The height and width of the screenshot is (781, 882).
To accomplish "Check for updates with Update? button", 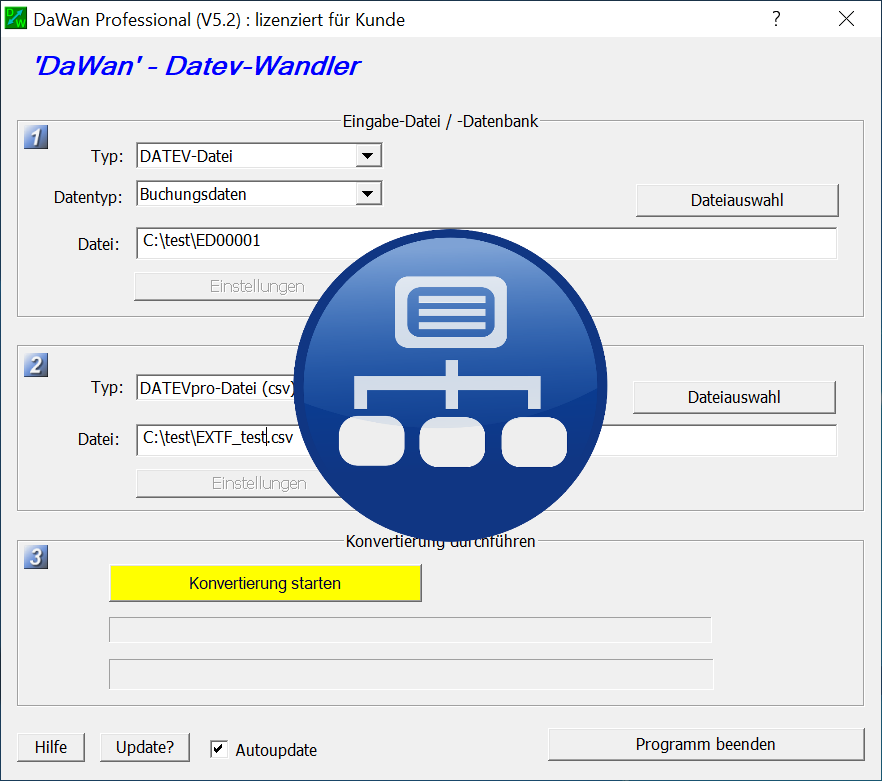I will (145, 747).
